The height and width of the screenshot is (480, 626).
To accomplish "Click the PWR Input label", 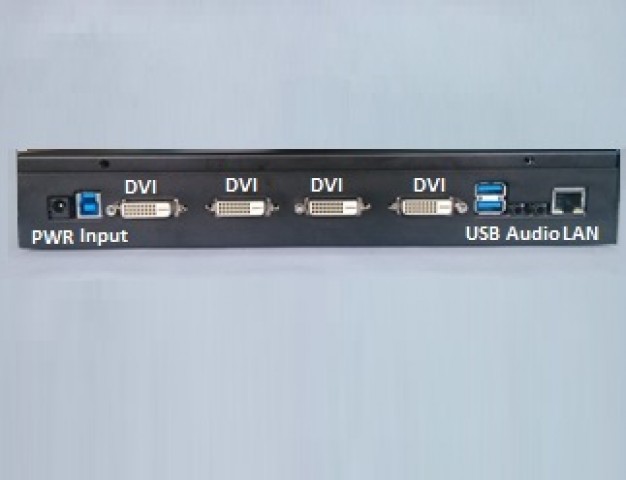I will tap(80, 236).
